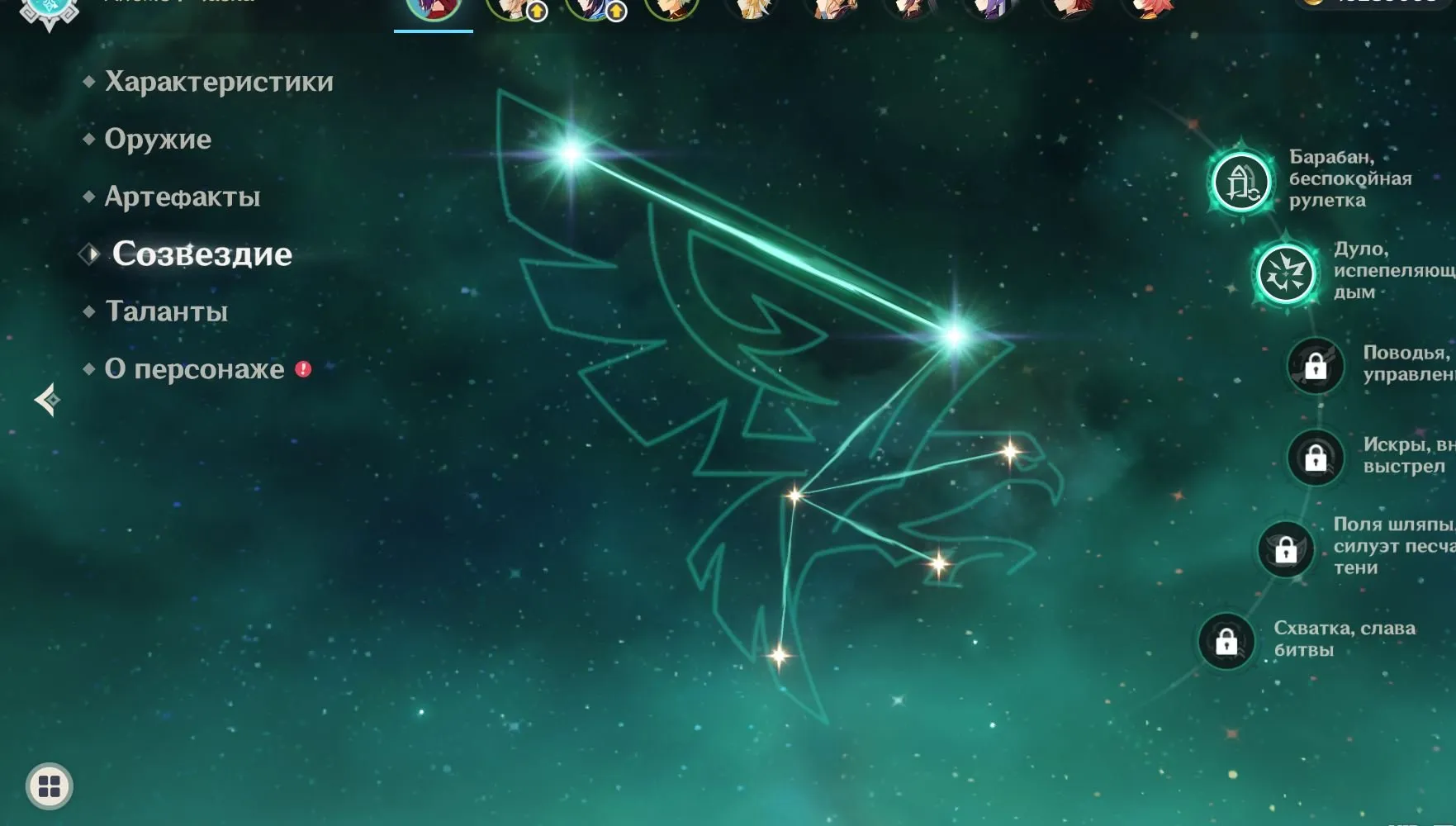
Task: Open the Характеристики section
Action: point(218,82)
